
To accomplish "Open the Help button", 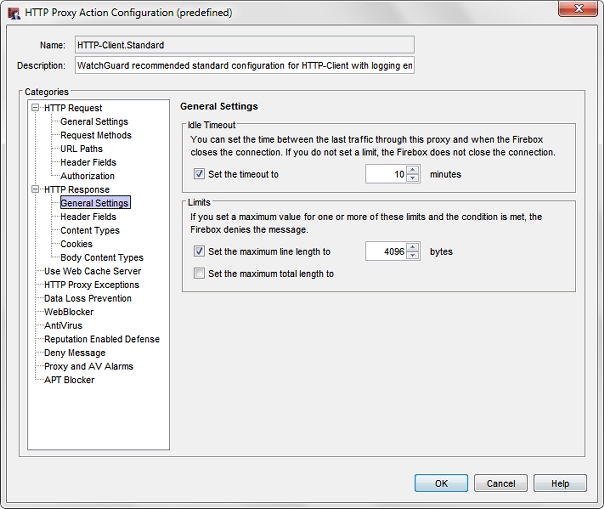I will (560, 483).
